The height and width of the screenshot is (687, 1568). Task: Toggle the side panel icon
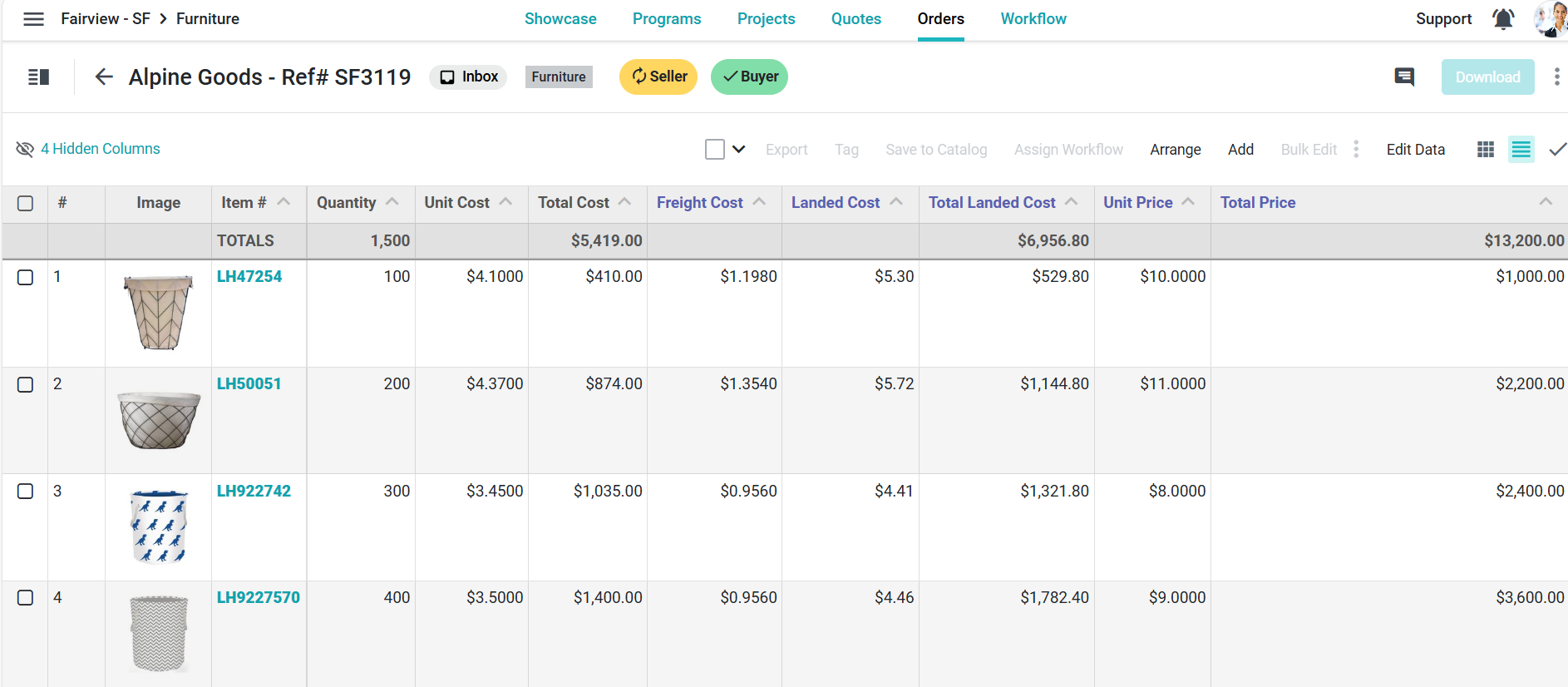pyautogui.click(x=38, y=77)
